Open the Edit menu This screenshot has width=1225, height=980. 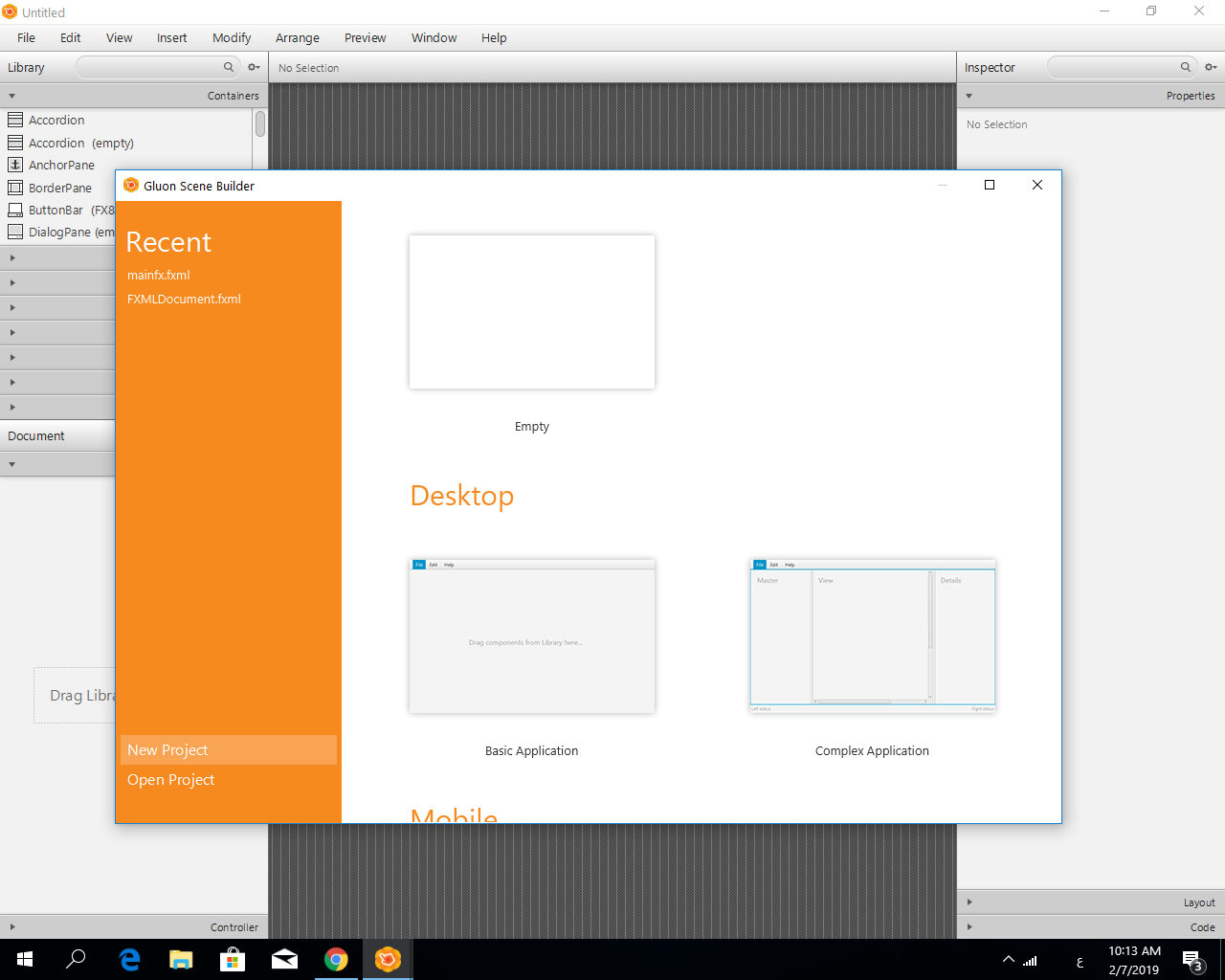click(x=71, y=37)
